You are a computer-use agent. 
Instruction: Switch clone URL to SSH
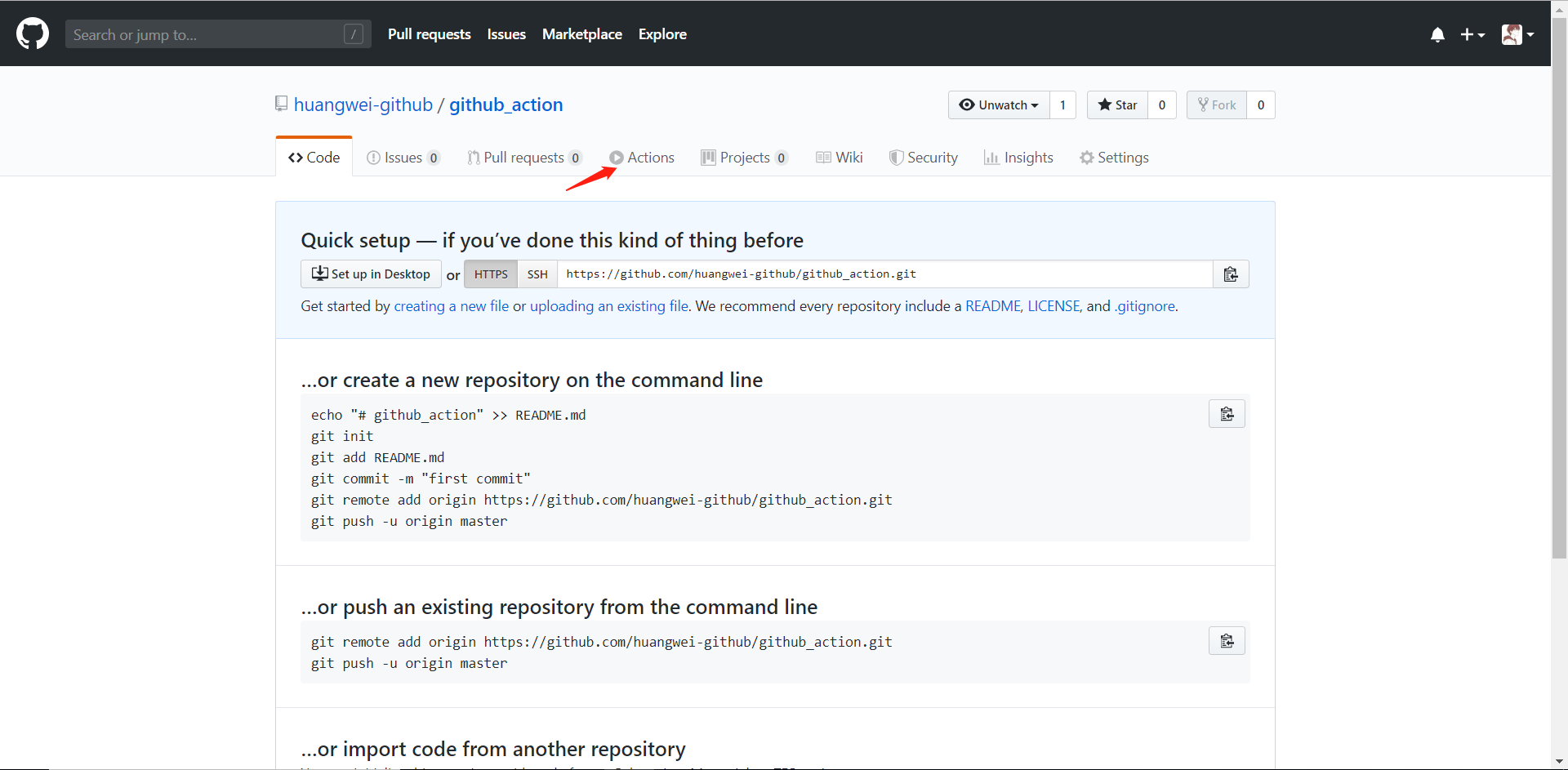coord(537,274)
